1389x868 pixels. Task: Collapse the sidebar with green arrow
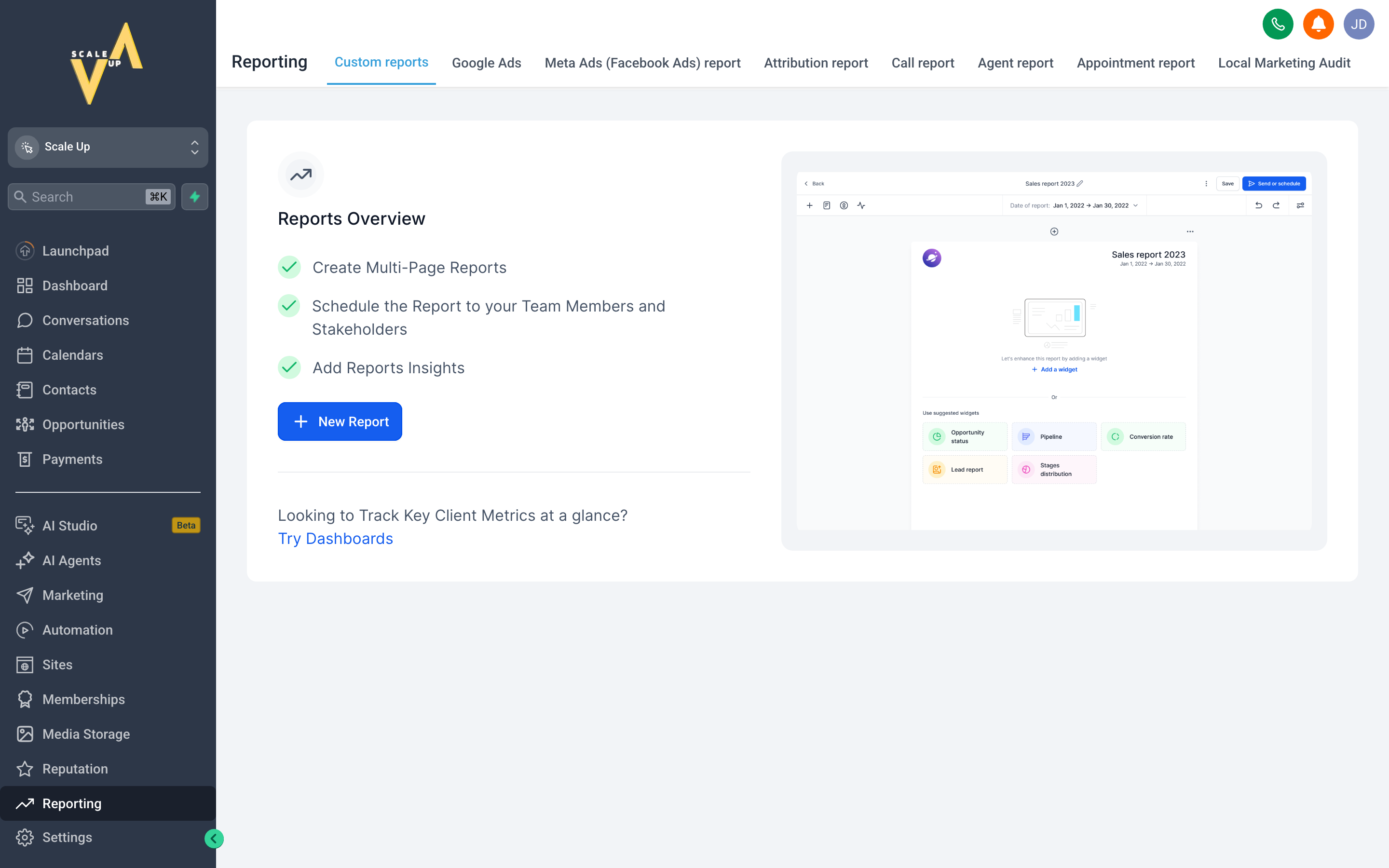[214, 839]
